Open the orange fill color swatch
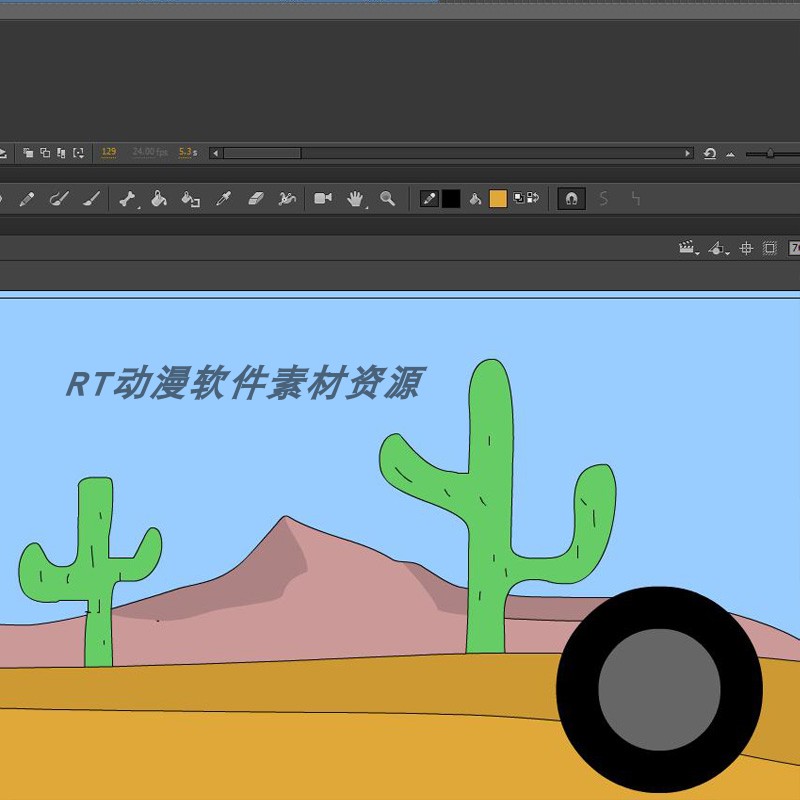The image size is (800, 800). (x=498, y=198)
